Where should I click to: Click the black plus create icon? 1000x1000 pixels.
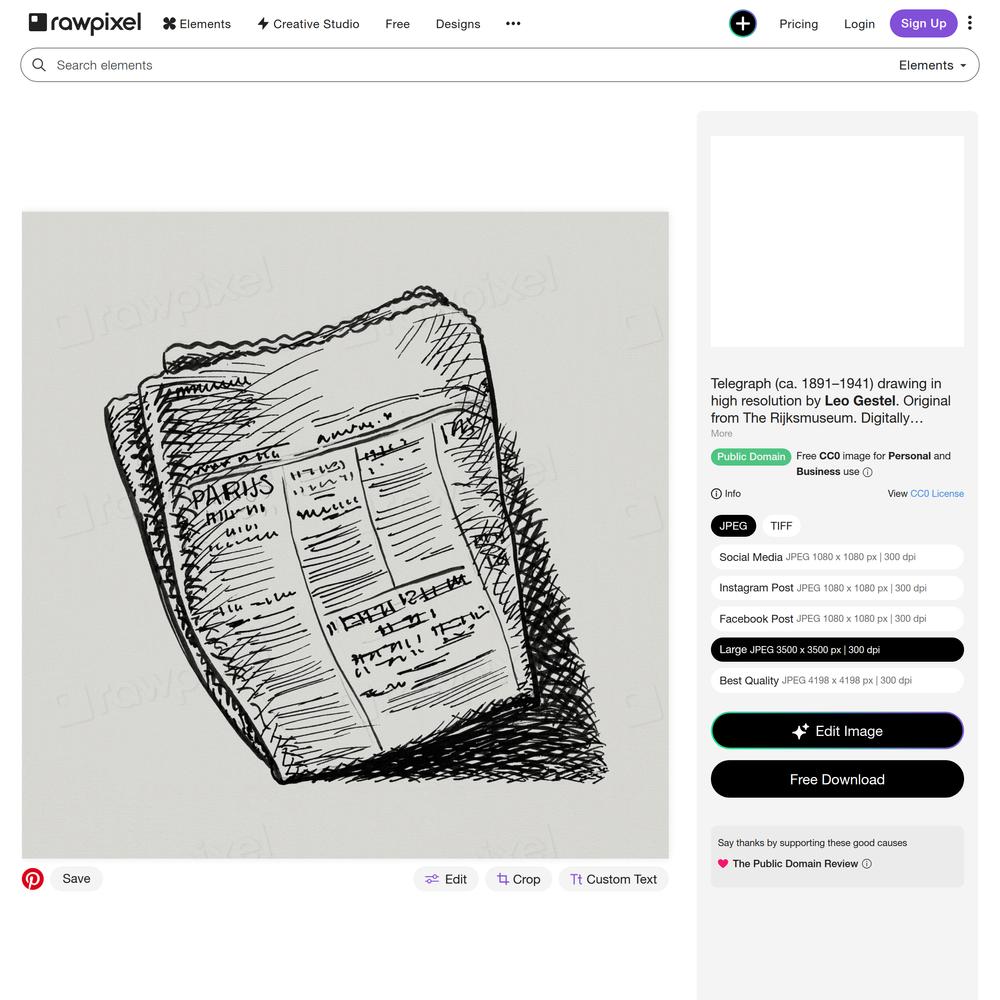point(742,24)
